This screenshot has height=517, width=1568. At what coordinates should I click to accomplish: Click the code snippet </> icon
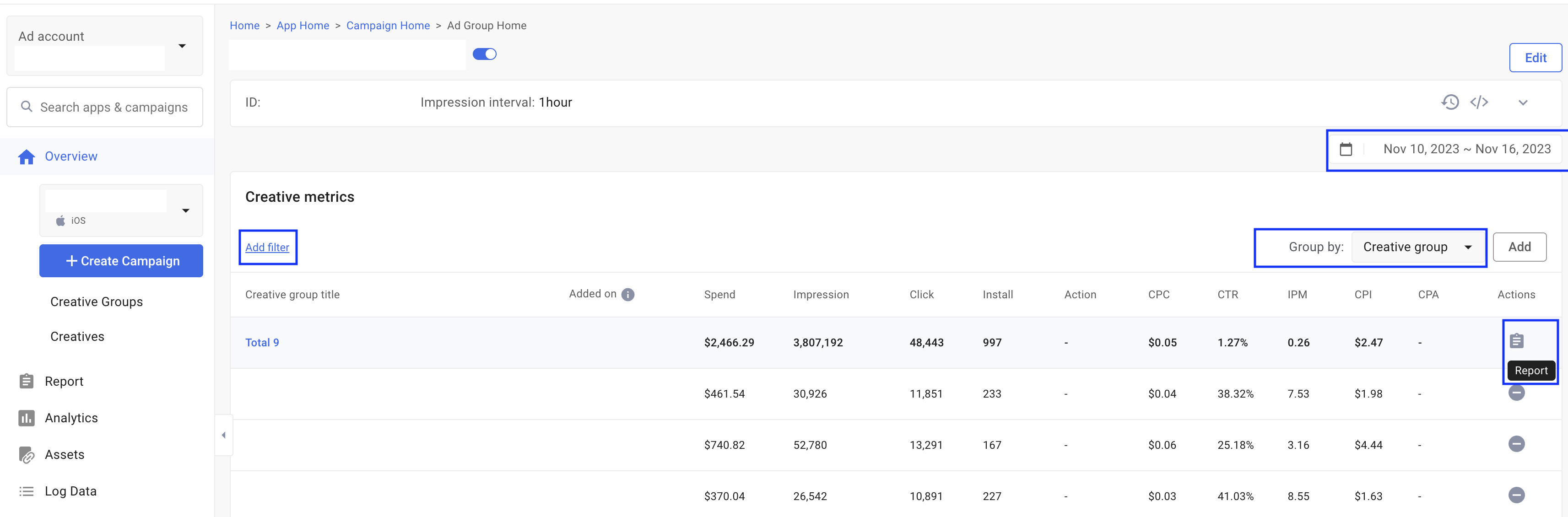coord(1479,102)
